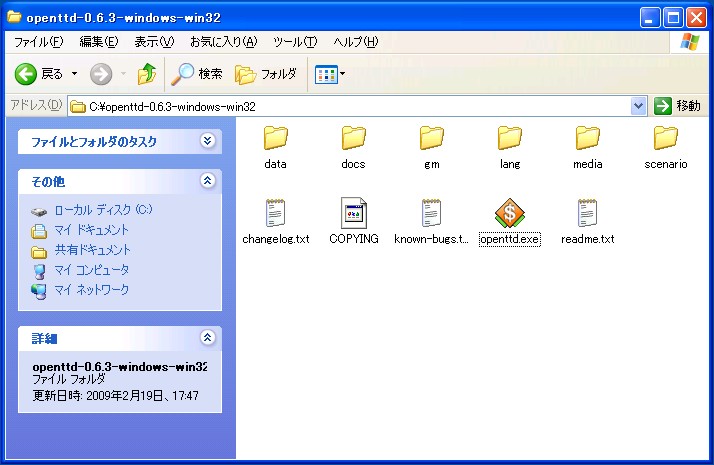Open the File (ファイル) menu
Image resolution: width=714 pixels, height=465 pixels.
(x=38, y=42)
